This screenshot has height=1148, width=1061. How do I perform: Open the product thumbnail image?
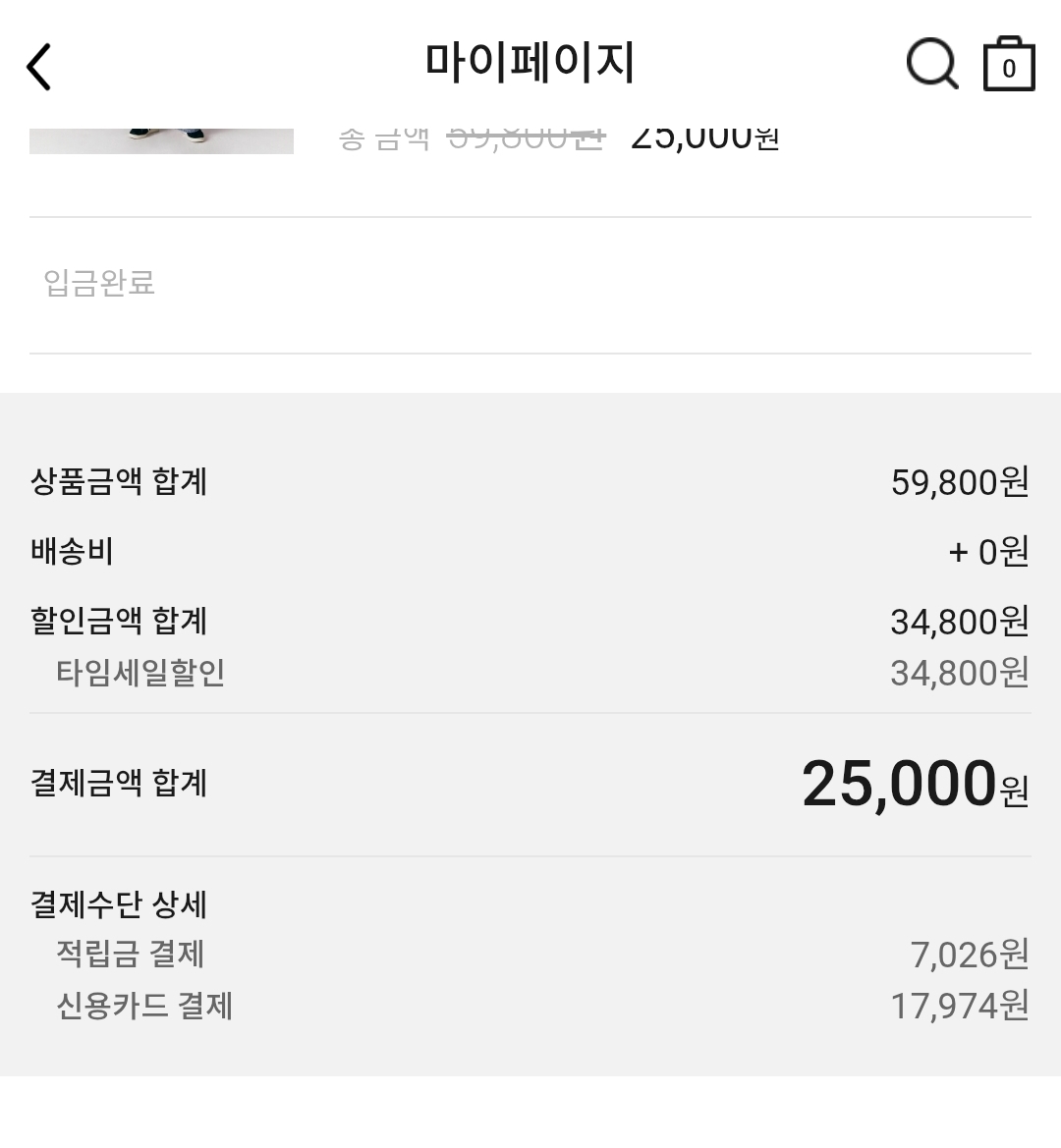[161, 140]
